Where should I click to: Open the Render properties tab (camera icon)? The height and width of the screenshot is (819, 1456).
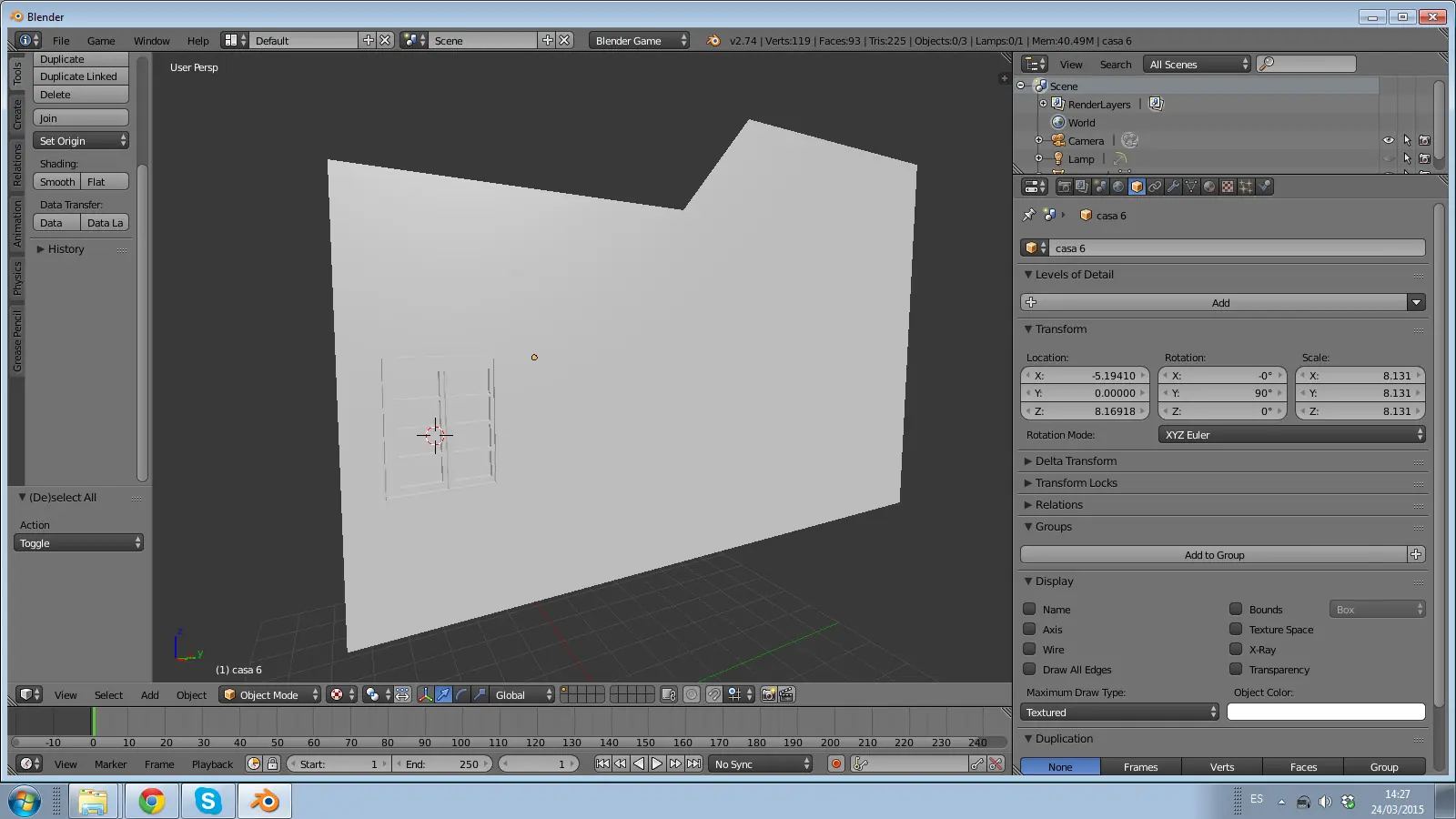tap(1064, 187)
